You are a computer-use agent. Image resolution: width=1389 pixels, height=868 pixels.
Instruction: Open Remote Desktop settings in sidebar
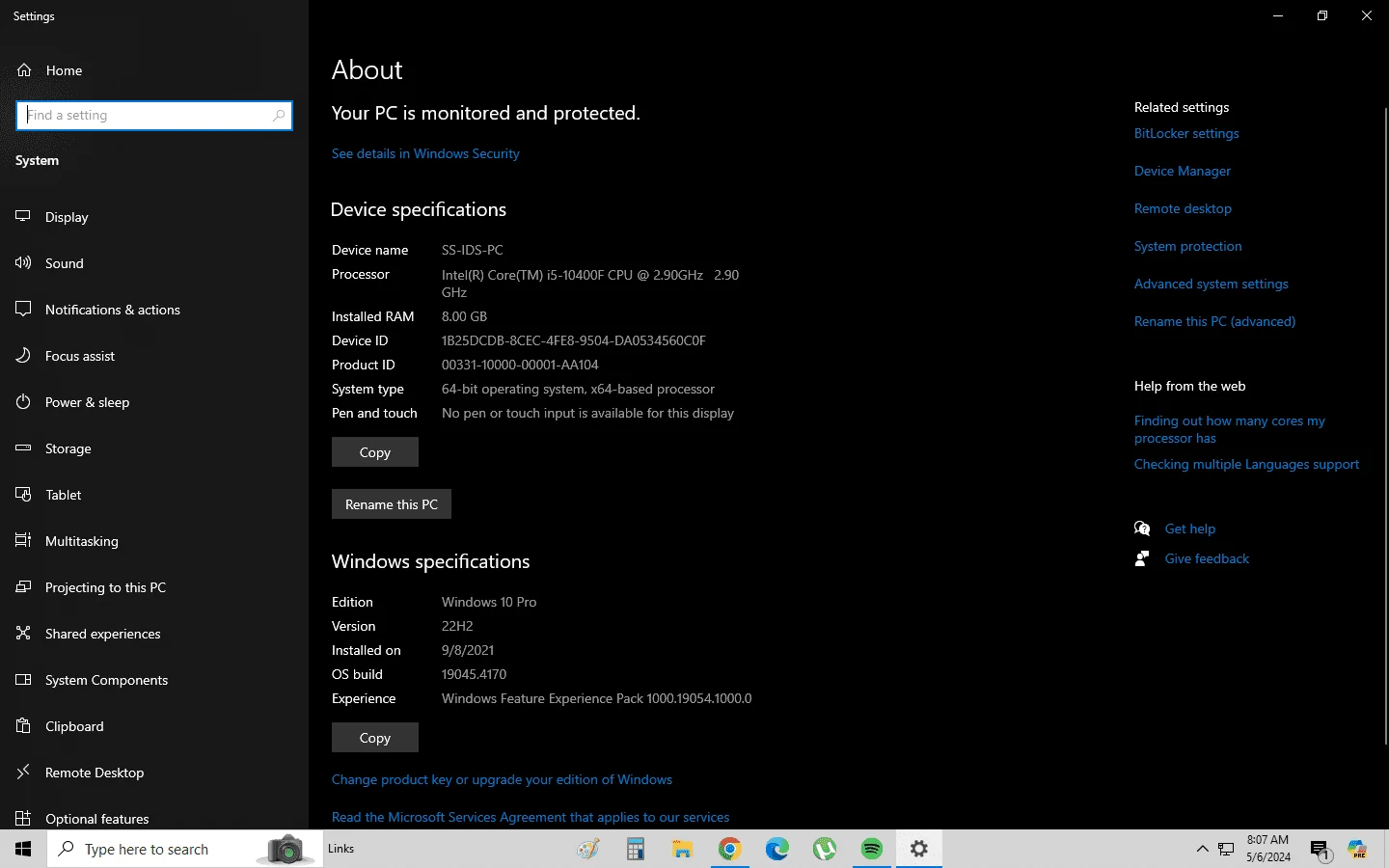pos(154,773)
